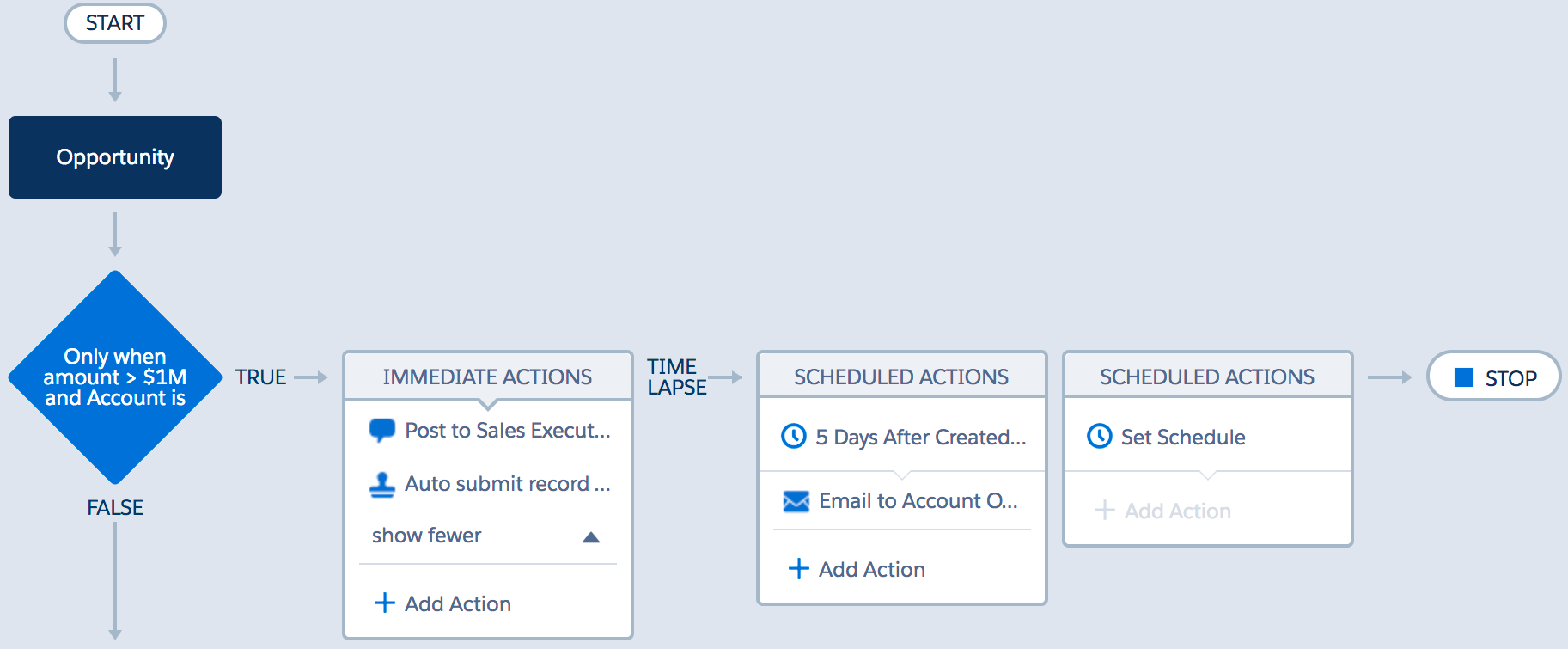Viewport: 1568px width, 649px height.
Task: Click the plus icon in Immediate Actions box
Action: 384,603
